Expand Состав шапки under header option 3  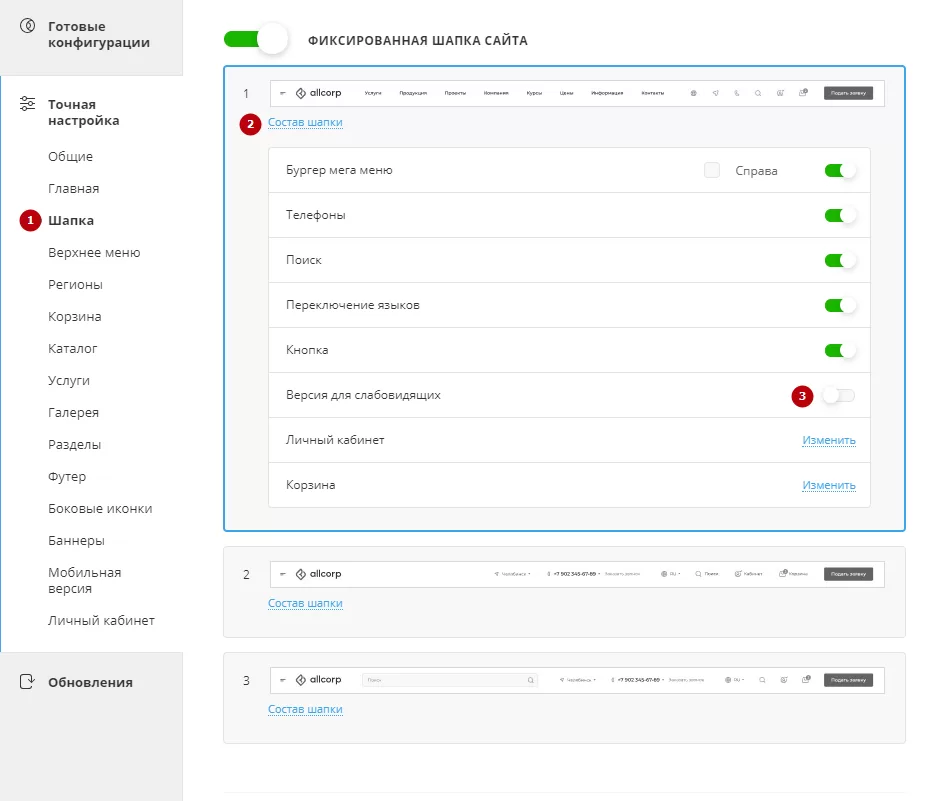(x=305, y=709)
